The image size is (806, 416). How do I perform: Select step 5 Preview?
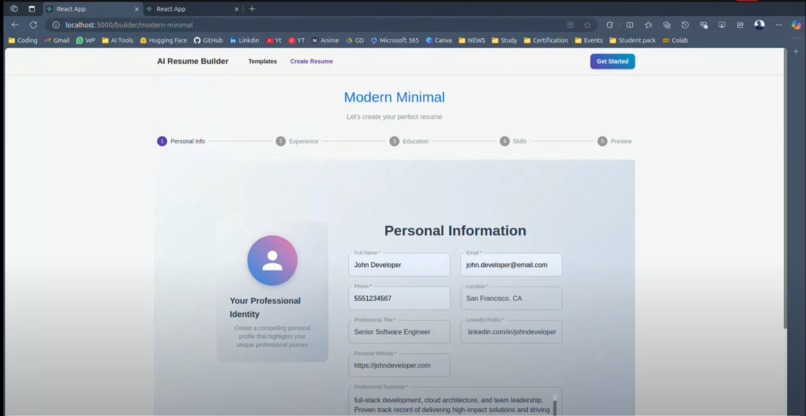tap(615, 141)
